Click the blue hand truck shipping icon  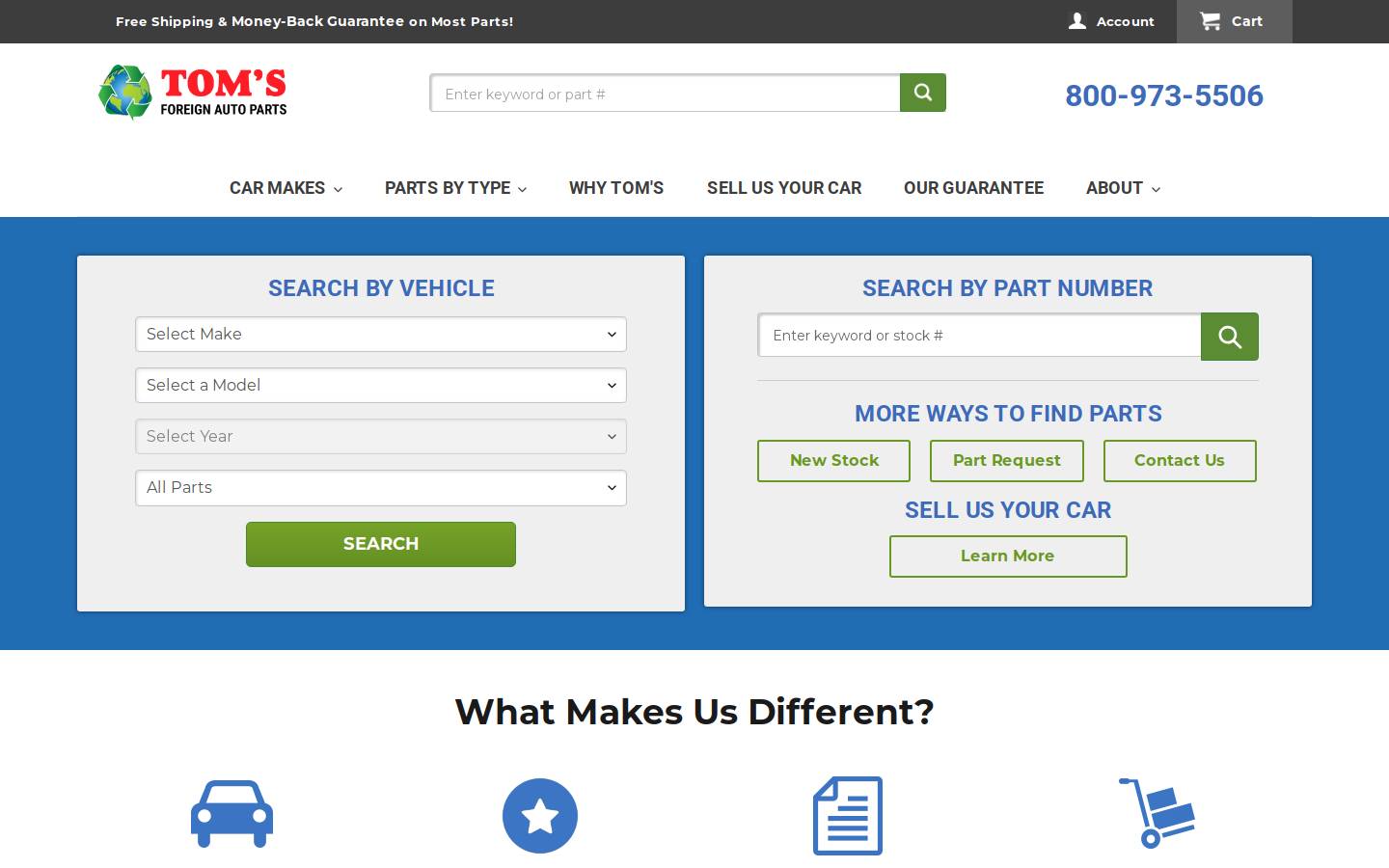[x=1157, y=813]
